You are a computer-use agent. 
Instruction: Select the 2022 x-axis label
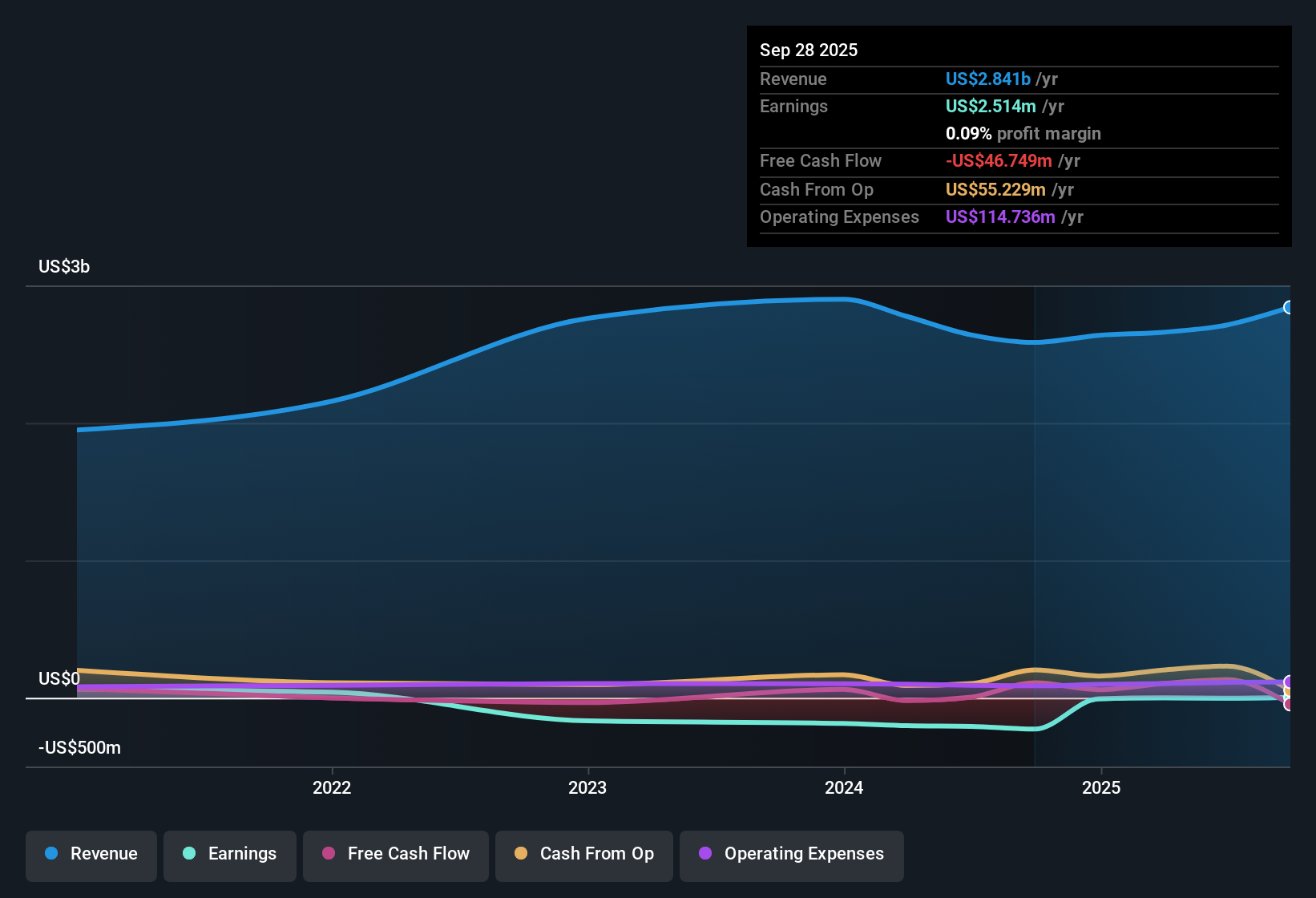click(332, 787)
